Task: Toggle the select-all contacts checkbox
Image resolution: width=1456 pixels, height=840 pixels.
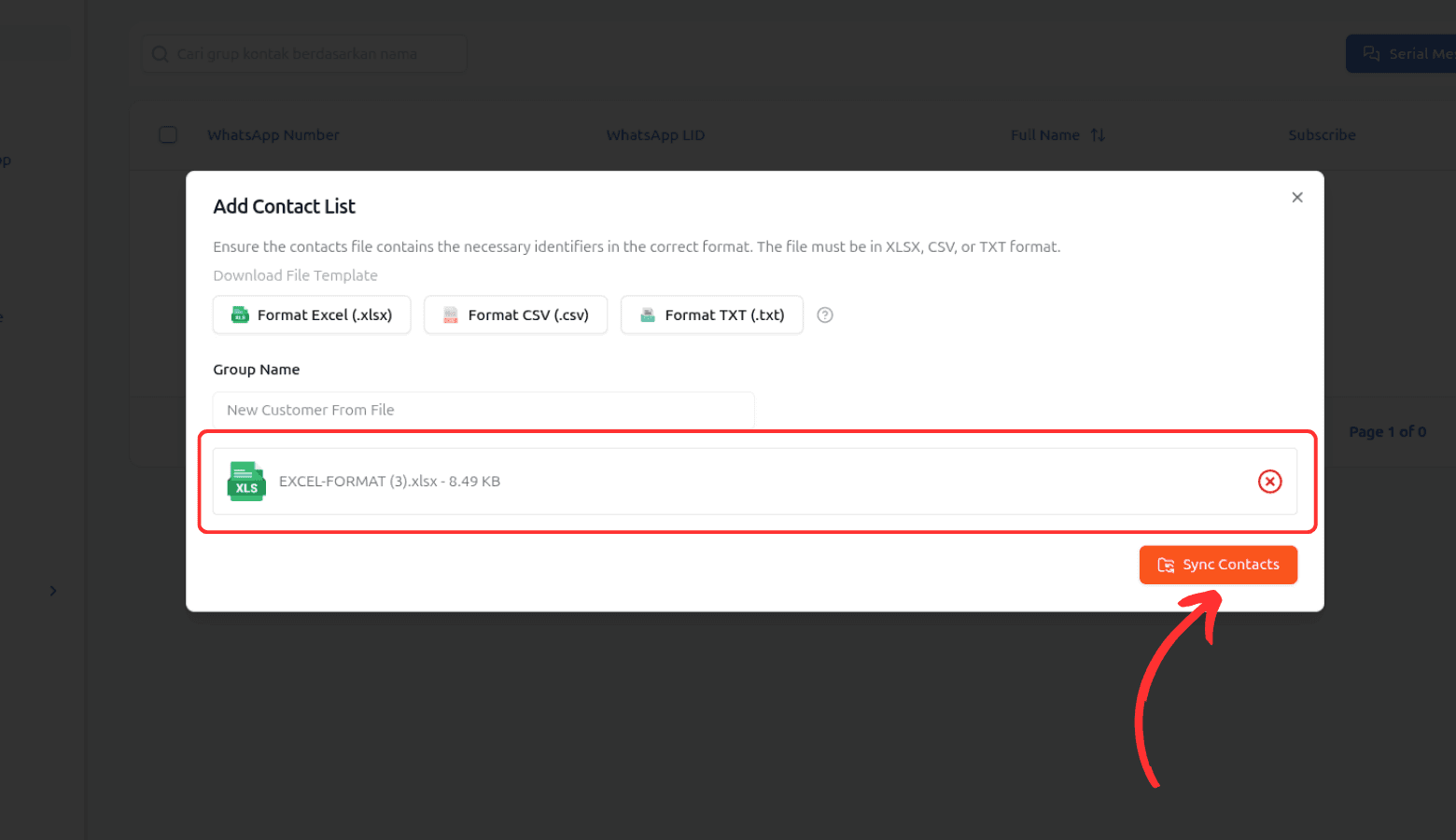Action: pos(168,134)
